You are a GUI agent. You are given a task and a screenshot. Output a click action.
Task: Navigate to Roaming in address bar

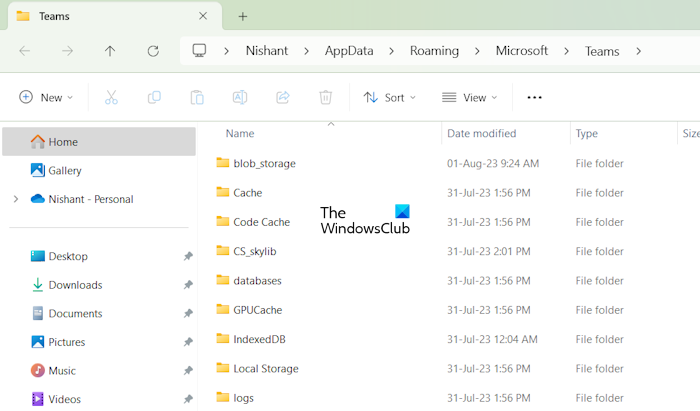pos(434,51)
